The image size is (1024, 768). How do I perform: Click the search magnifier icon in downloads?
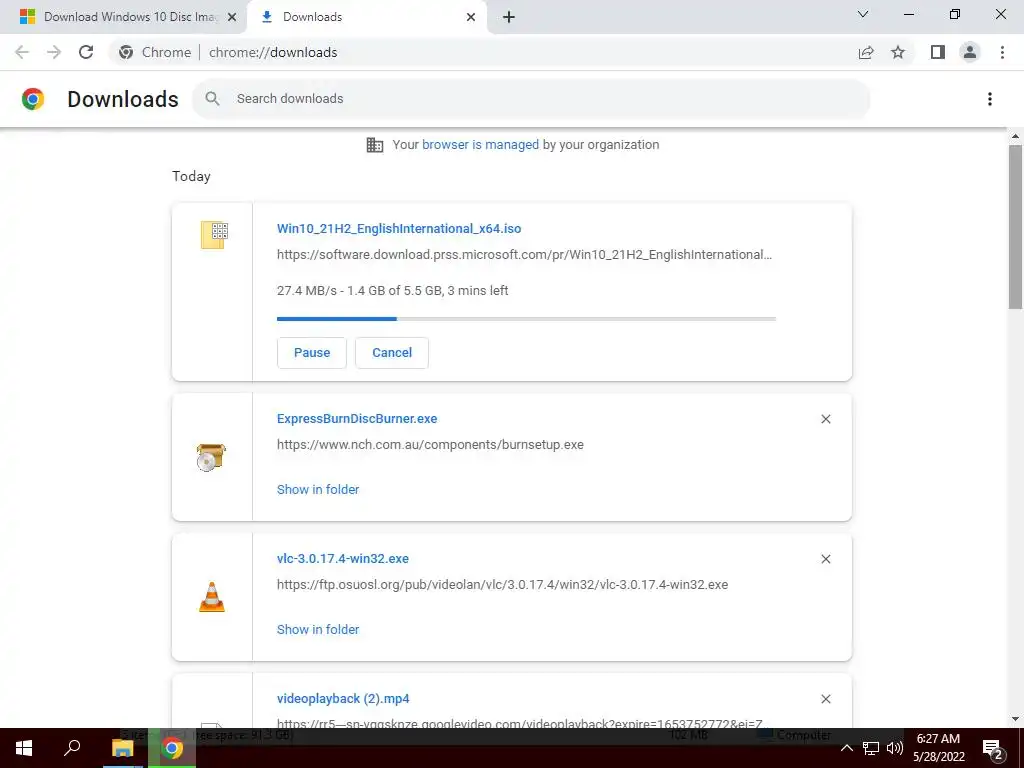tap(212, 99)
